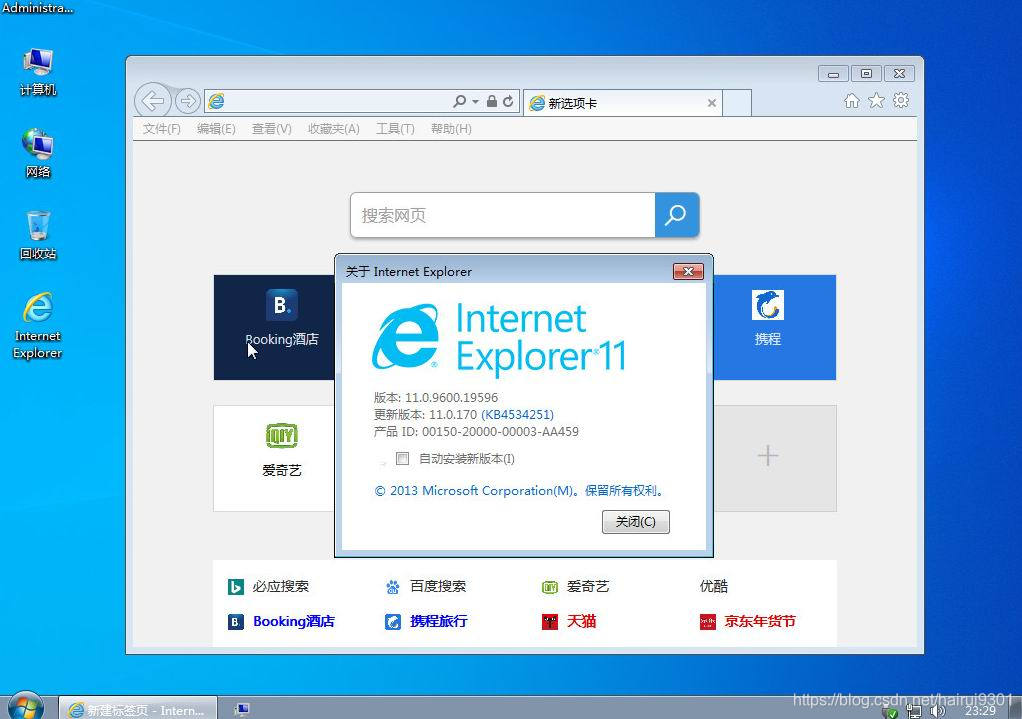Screen dimensions: 1022x719
Task: Click the security lock icon in address bar
Action: point(492,101)
